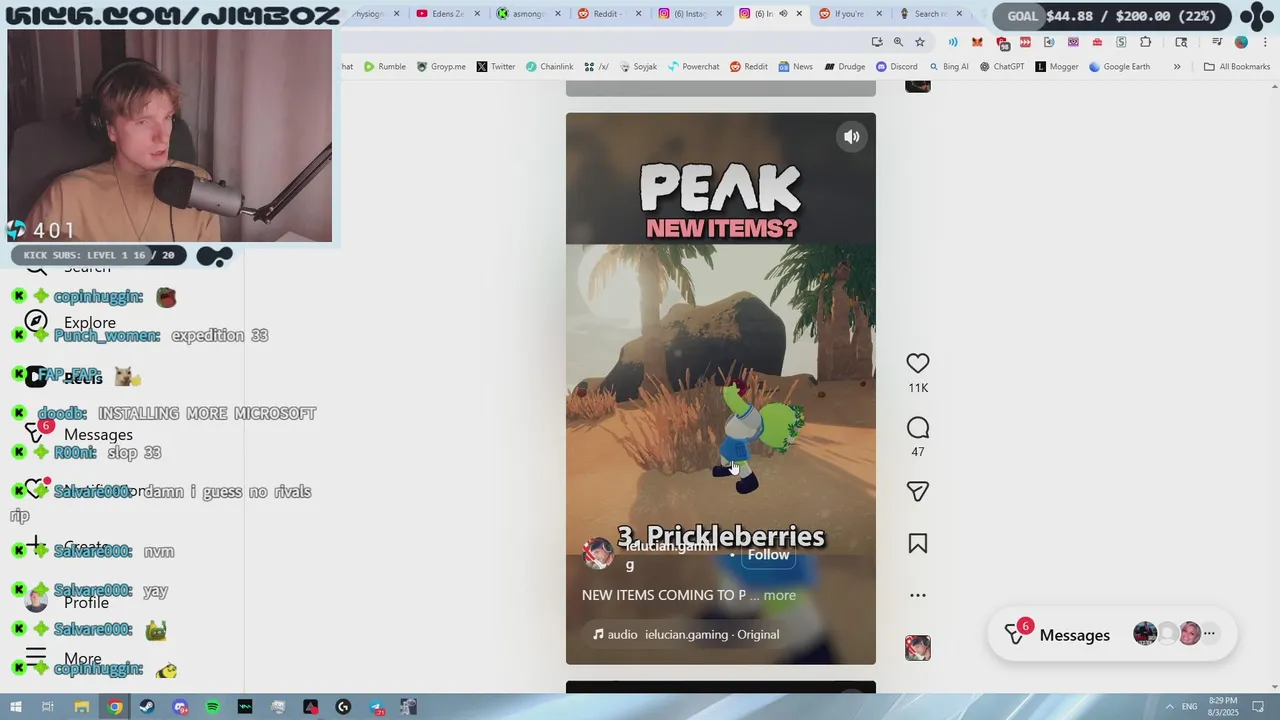Open Reels from the Instagram sidebar

pyautogui.click(x=66, y=377)
